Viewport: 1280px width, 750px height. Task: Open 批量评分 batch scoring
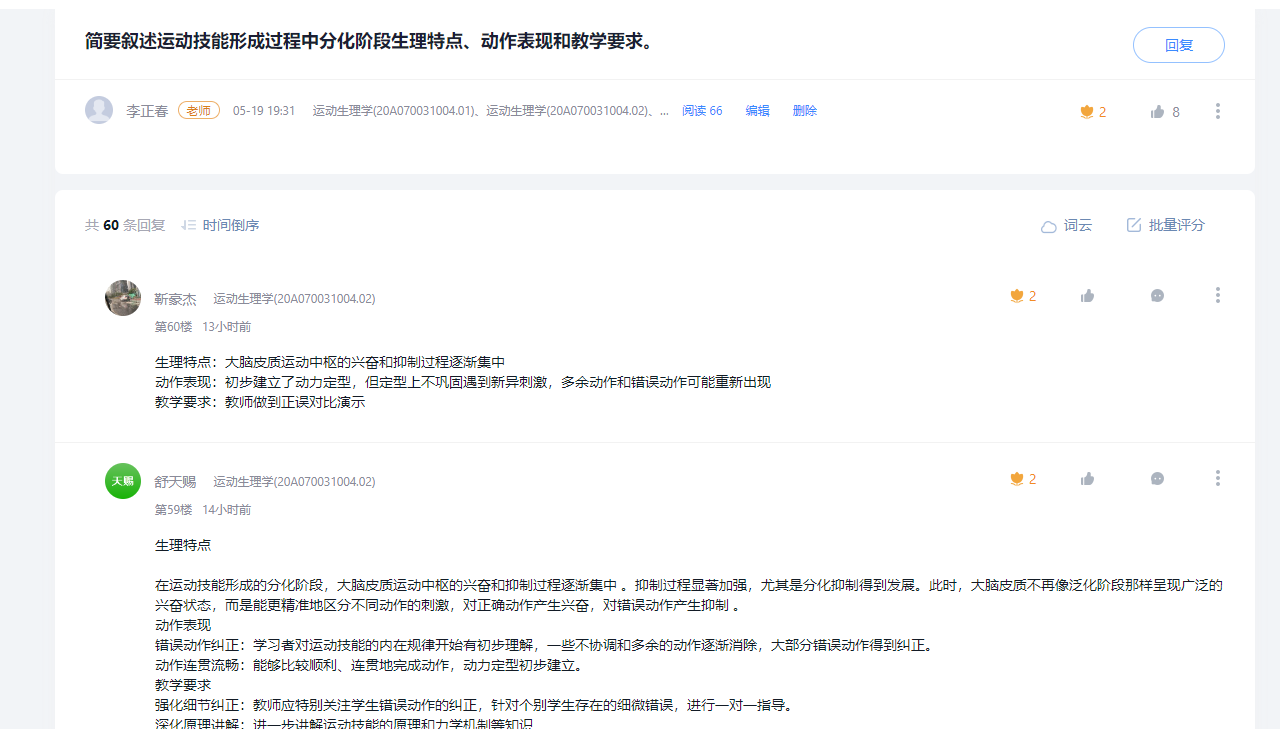point(1166,226)
